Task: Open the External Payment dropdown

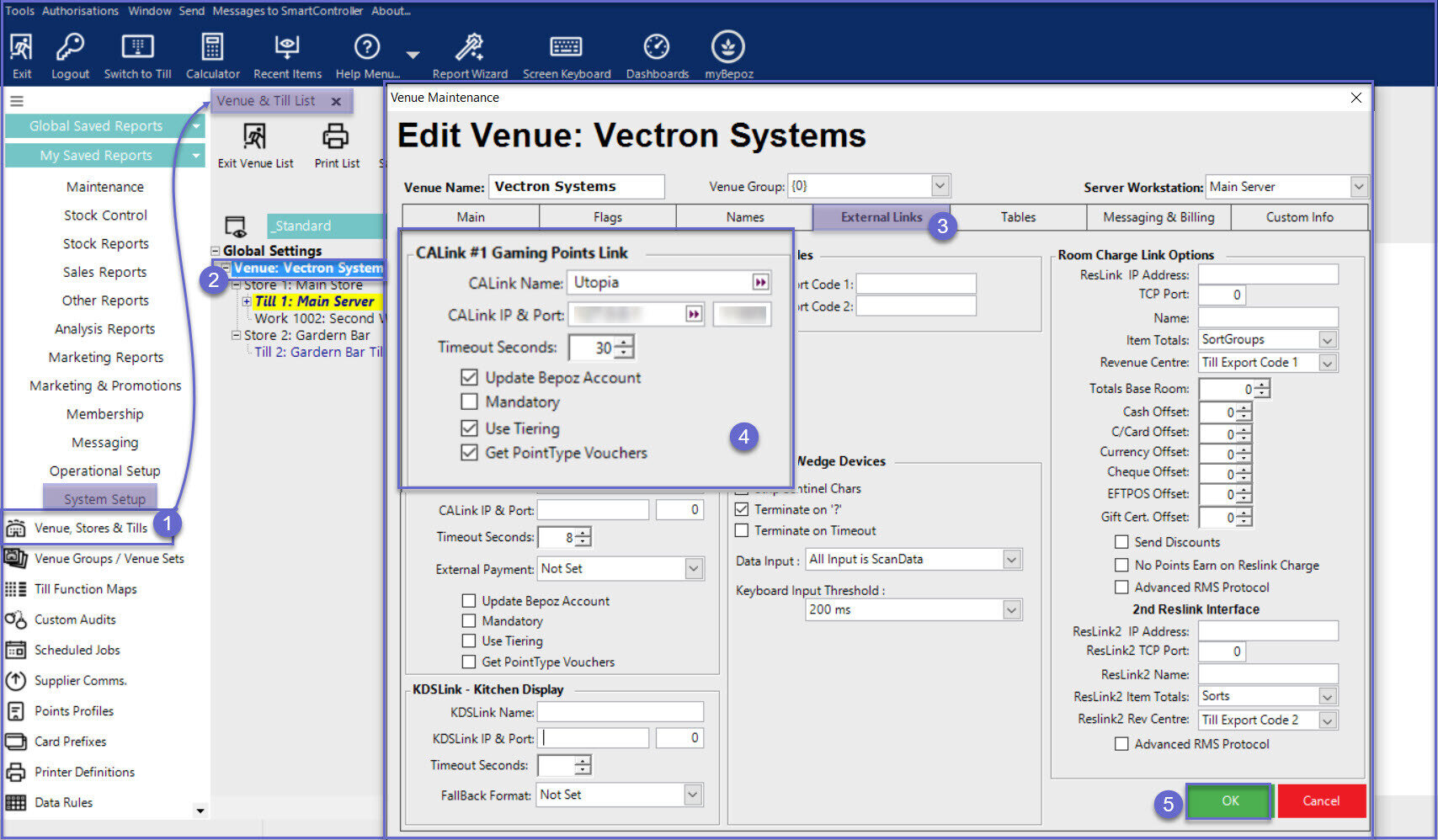Action: [x=694, y=569]
